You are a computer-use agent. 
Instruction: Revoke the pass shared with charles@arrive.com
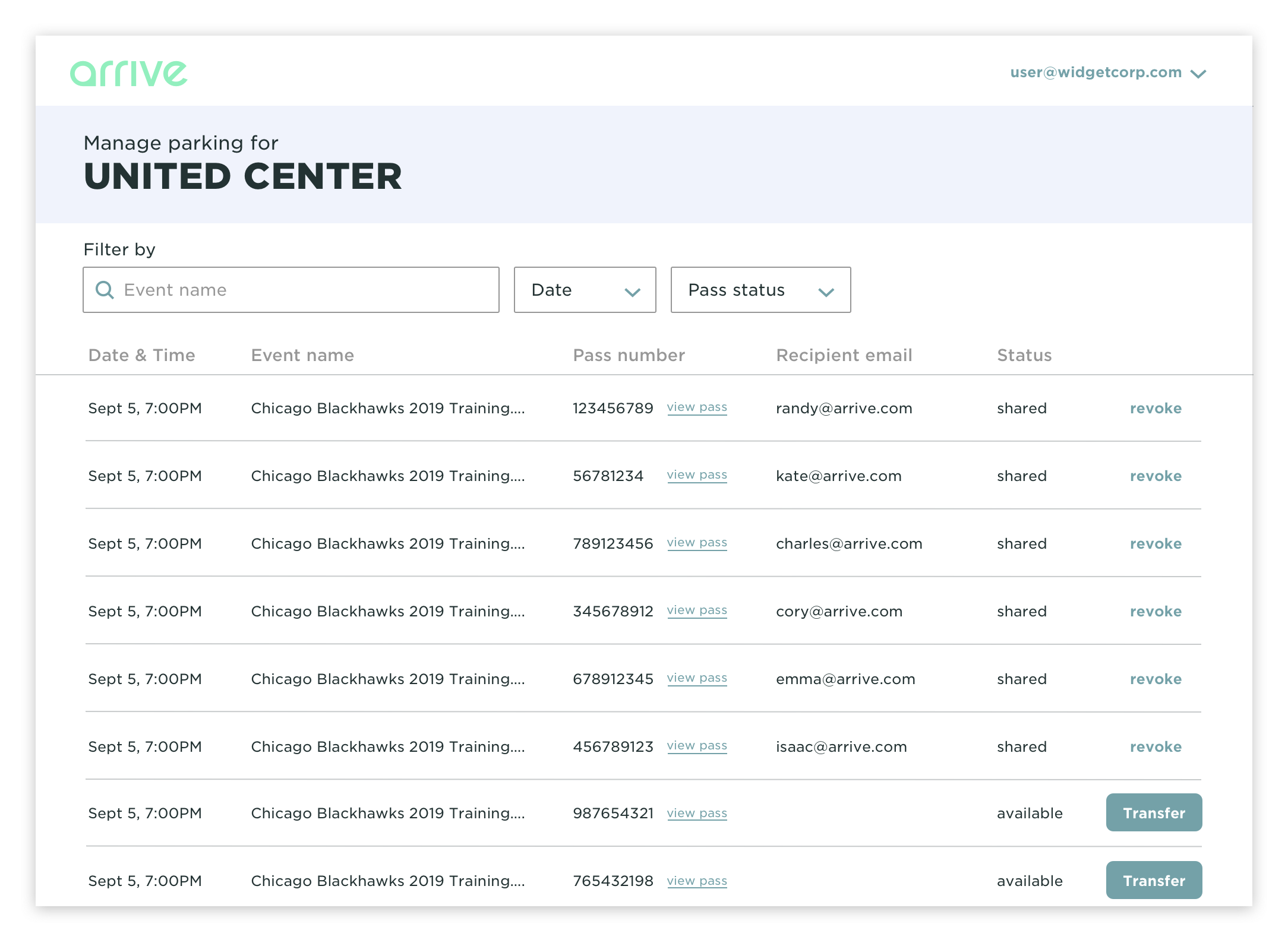(x=1156, y=544)
